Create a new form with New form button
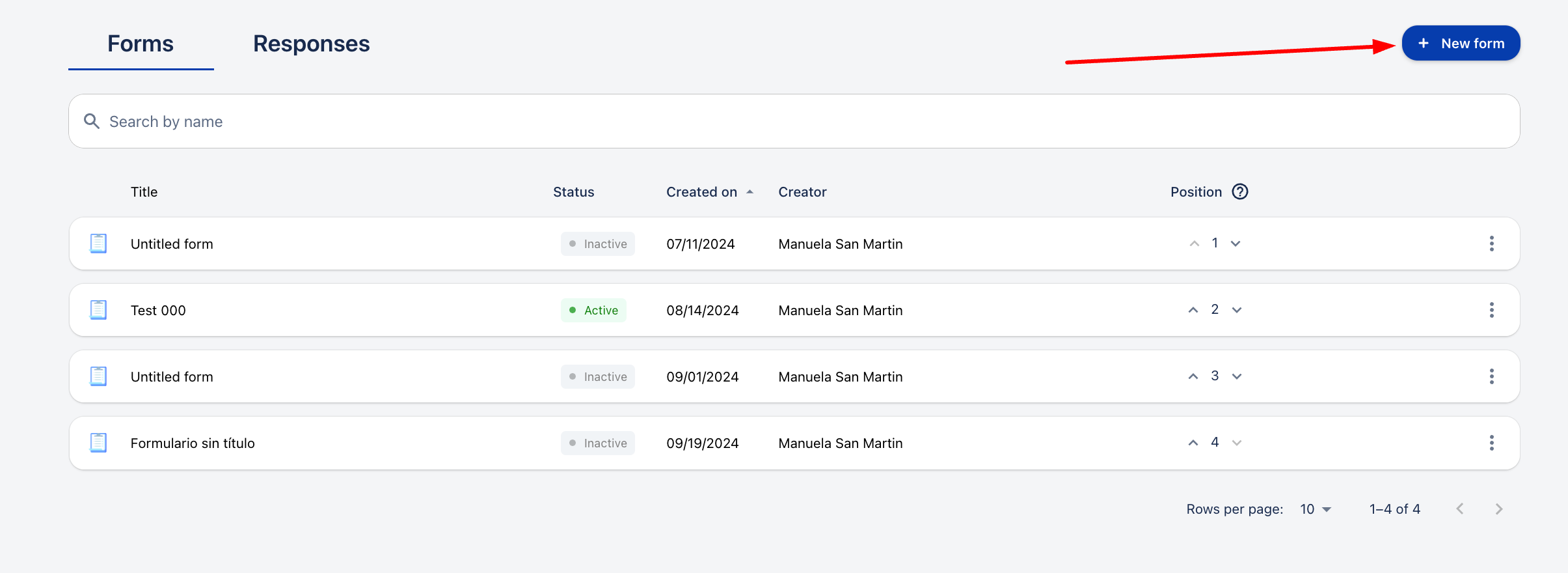 point(1461,44)
